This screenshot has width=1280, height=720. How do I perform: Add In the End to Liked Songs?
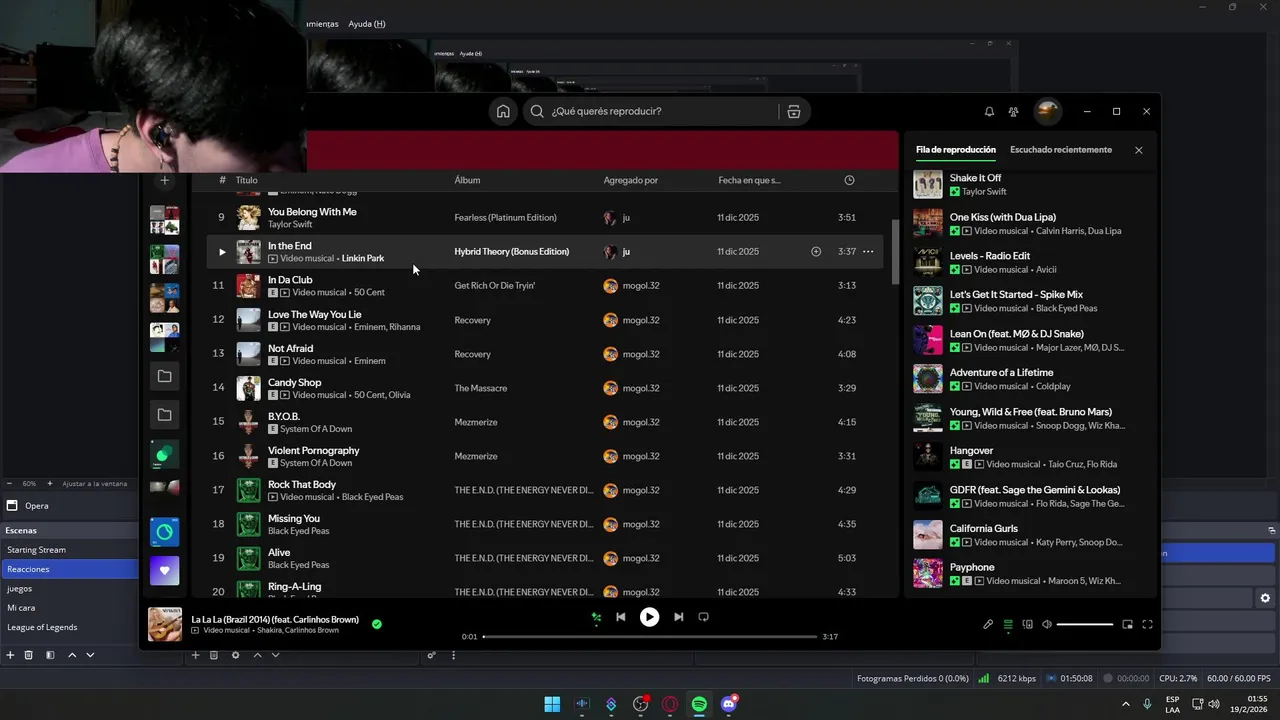point(816,252)
